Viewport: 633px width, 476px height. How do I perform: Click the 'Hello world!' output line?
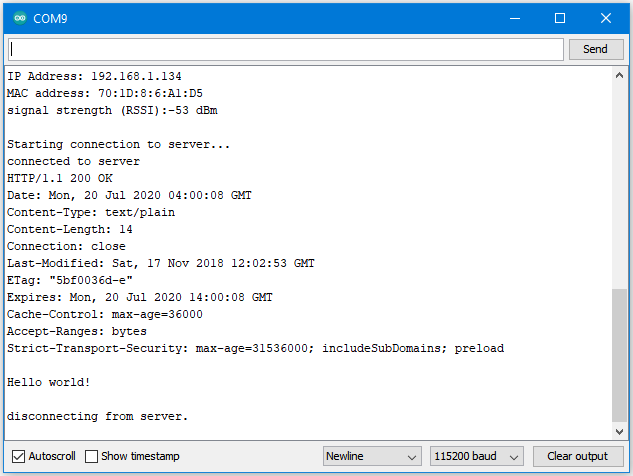(48, 382)
